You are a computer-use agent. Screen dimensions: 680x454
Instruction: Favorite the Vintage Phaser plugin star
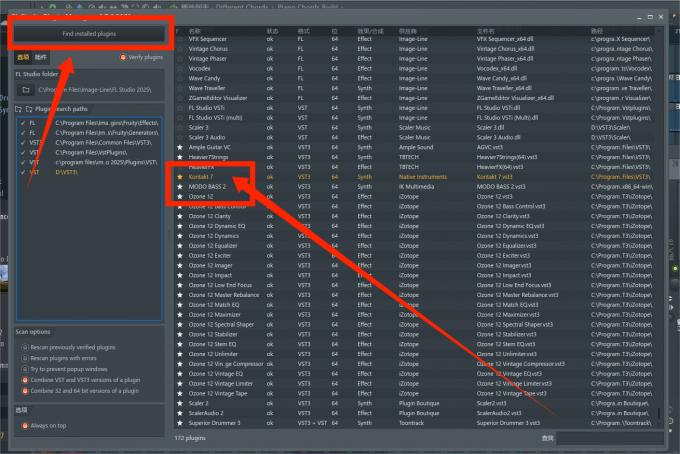coord(180,59)
